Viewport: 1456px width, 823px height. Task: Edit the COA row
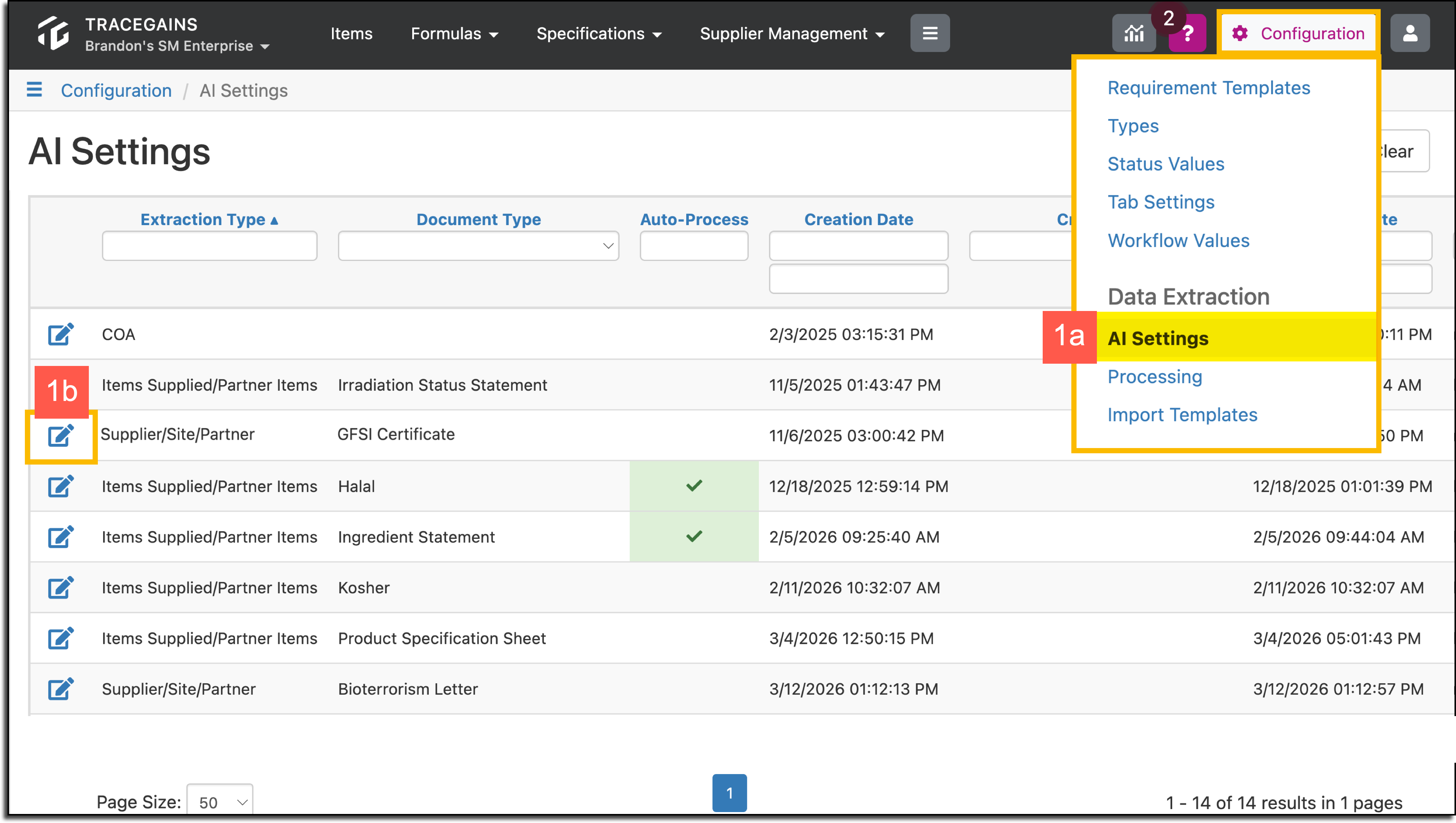(x=61, y=334)
